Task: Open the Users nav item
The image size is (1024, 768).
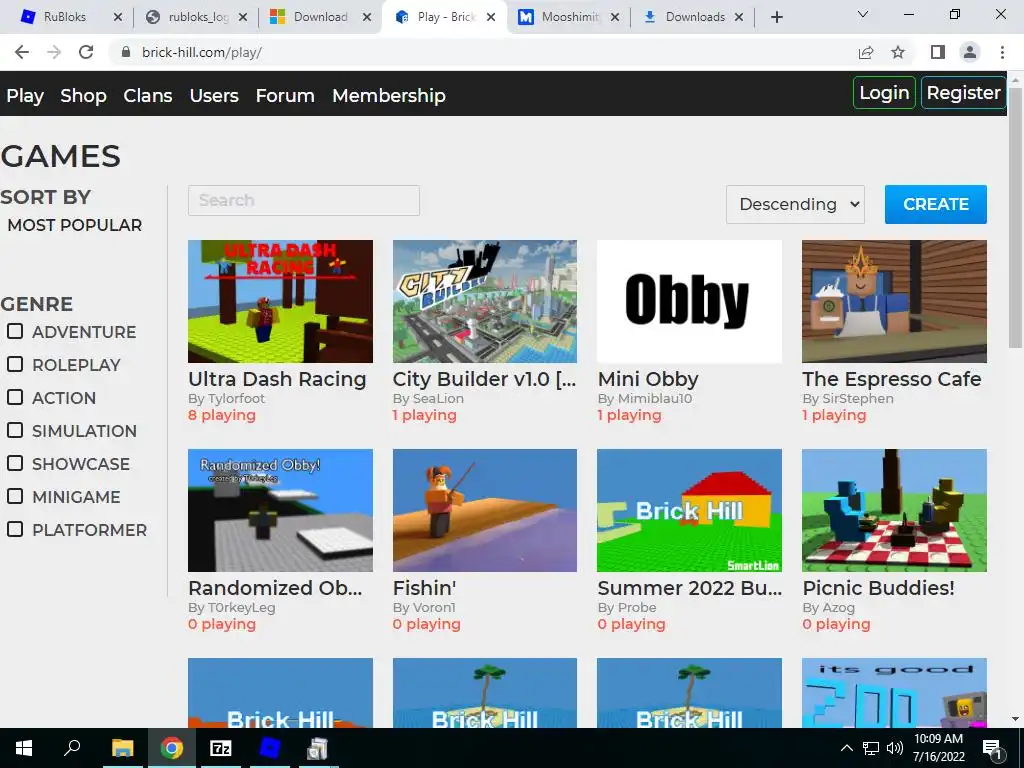Action: pos(214,95)
